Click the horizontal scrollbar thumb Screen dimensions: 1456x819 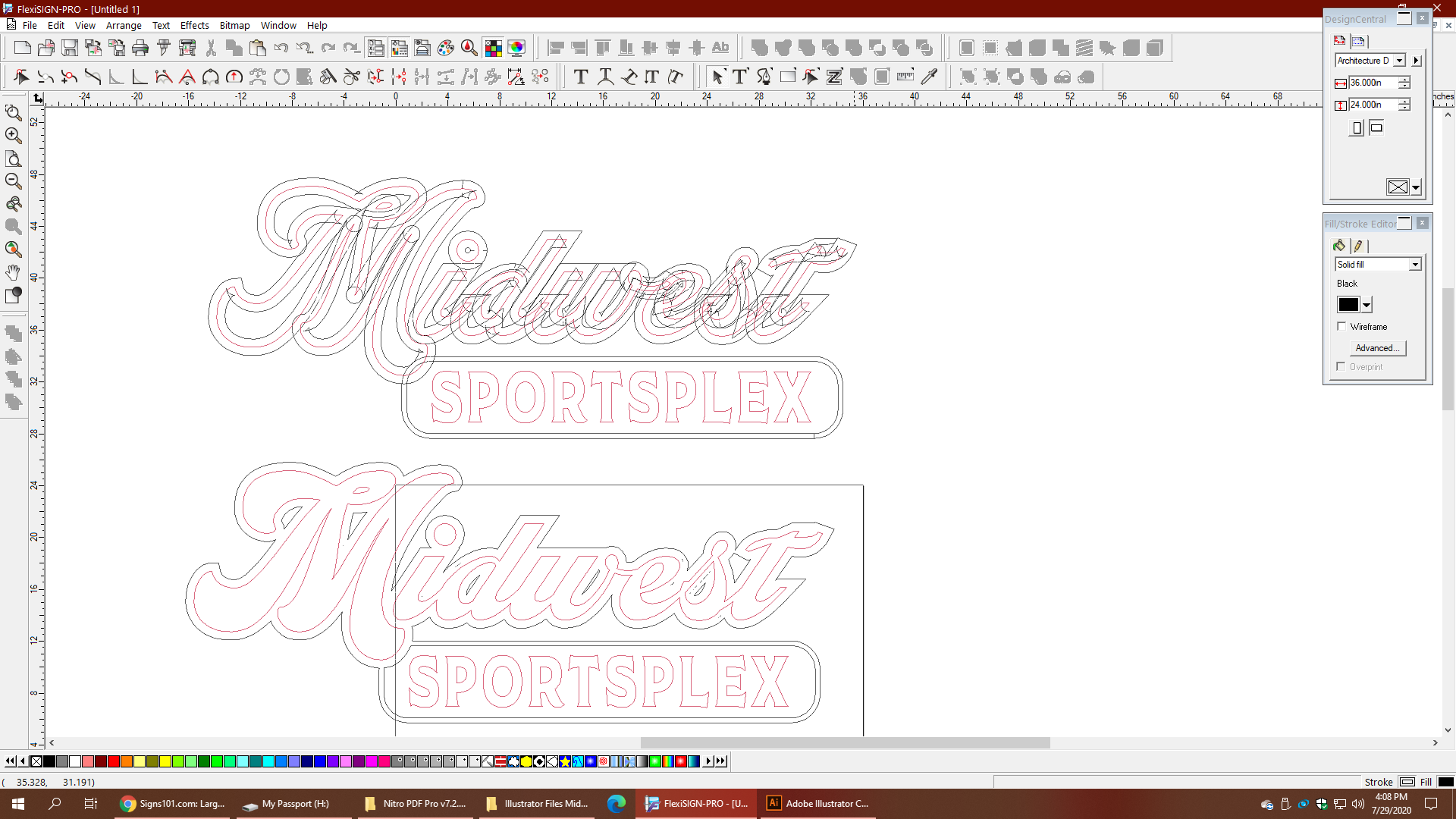(845, 743)
